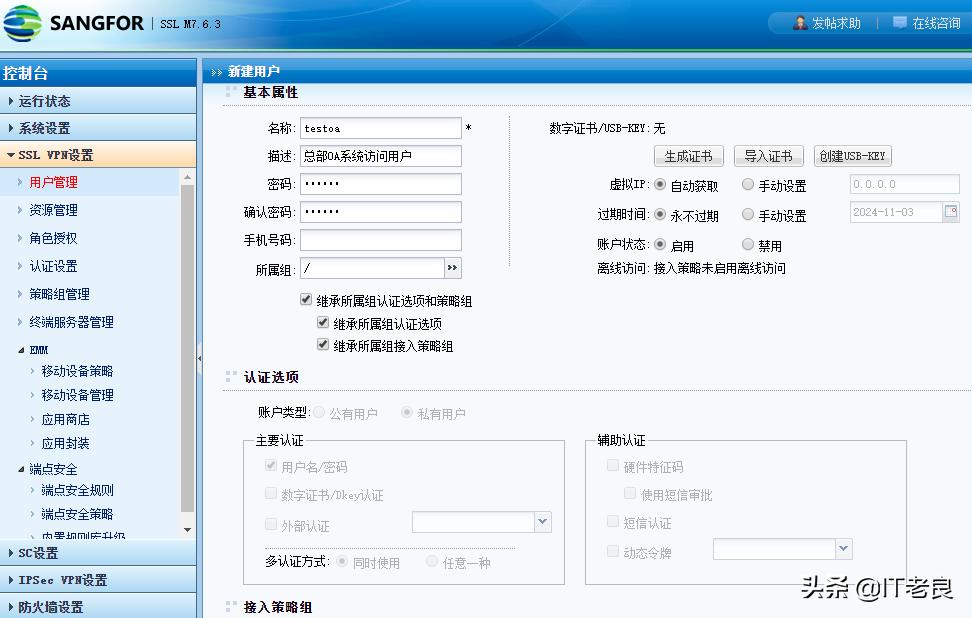Click the 所属组 browse arrows button
This screenshot has width=972, height=618.
pyautogui.click(x=453, y=268)
